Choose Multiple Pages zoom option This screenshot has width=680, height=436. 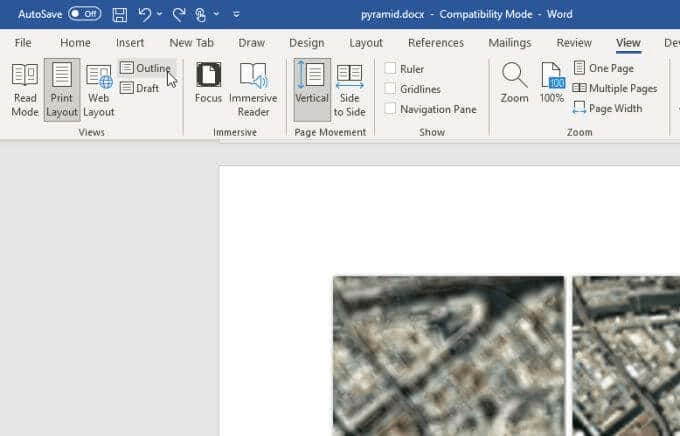click(x=614, y=88)
